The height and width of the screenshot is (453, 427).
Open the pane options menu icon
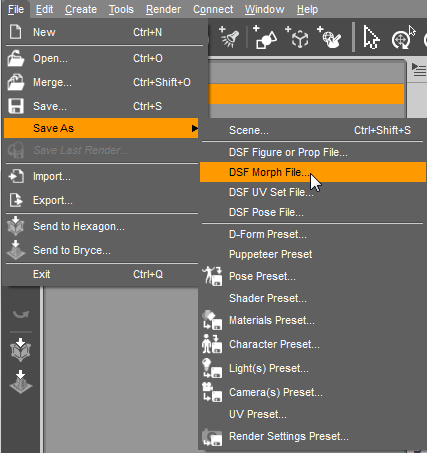tap(419, 69)
